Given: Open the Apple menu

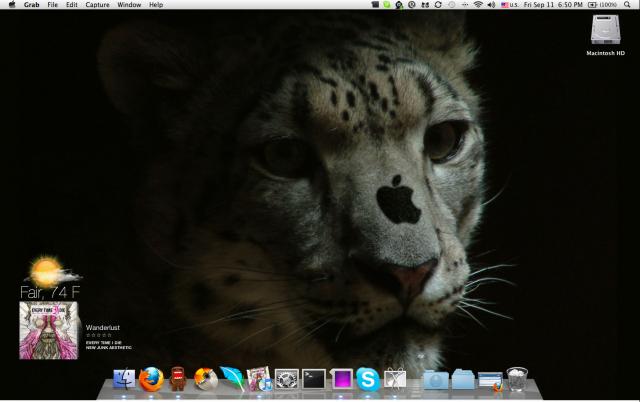Looking at the screenshot, I should (x=12, y=4).
